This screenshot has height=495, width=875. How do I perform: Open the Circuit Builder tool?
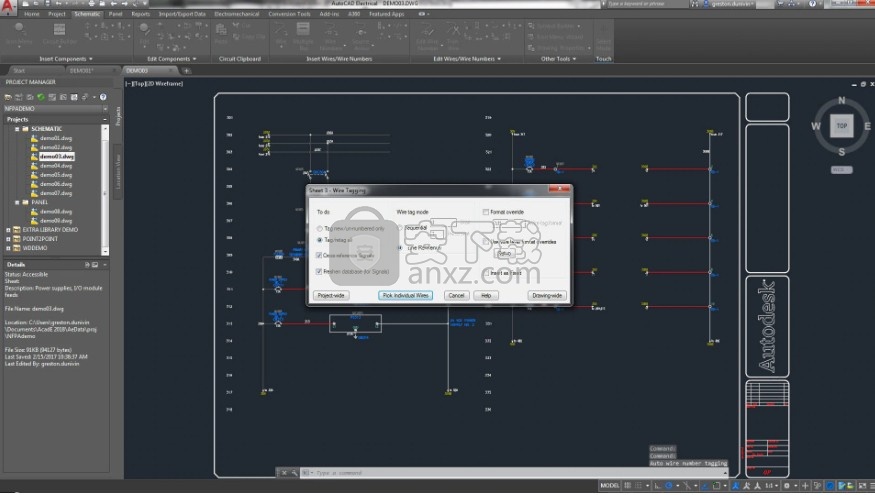click(59, 35)
